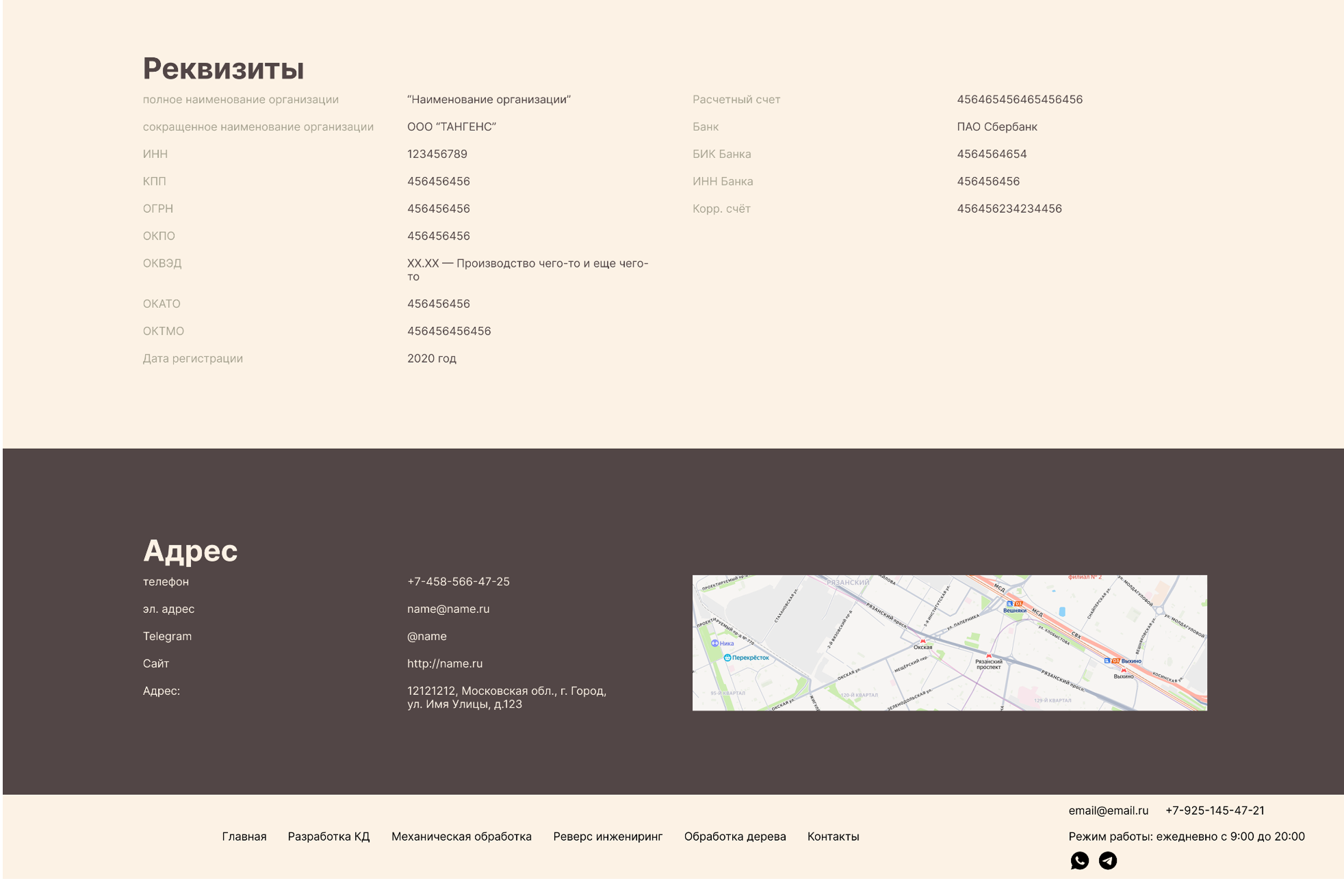Click the email@email.ru footer link

pyautogui.click(x=1109, y=811)
